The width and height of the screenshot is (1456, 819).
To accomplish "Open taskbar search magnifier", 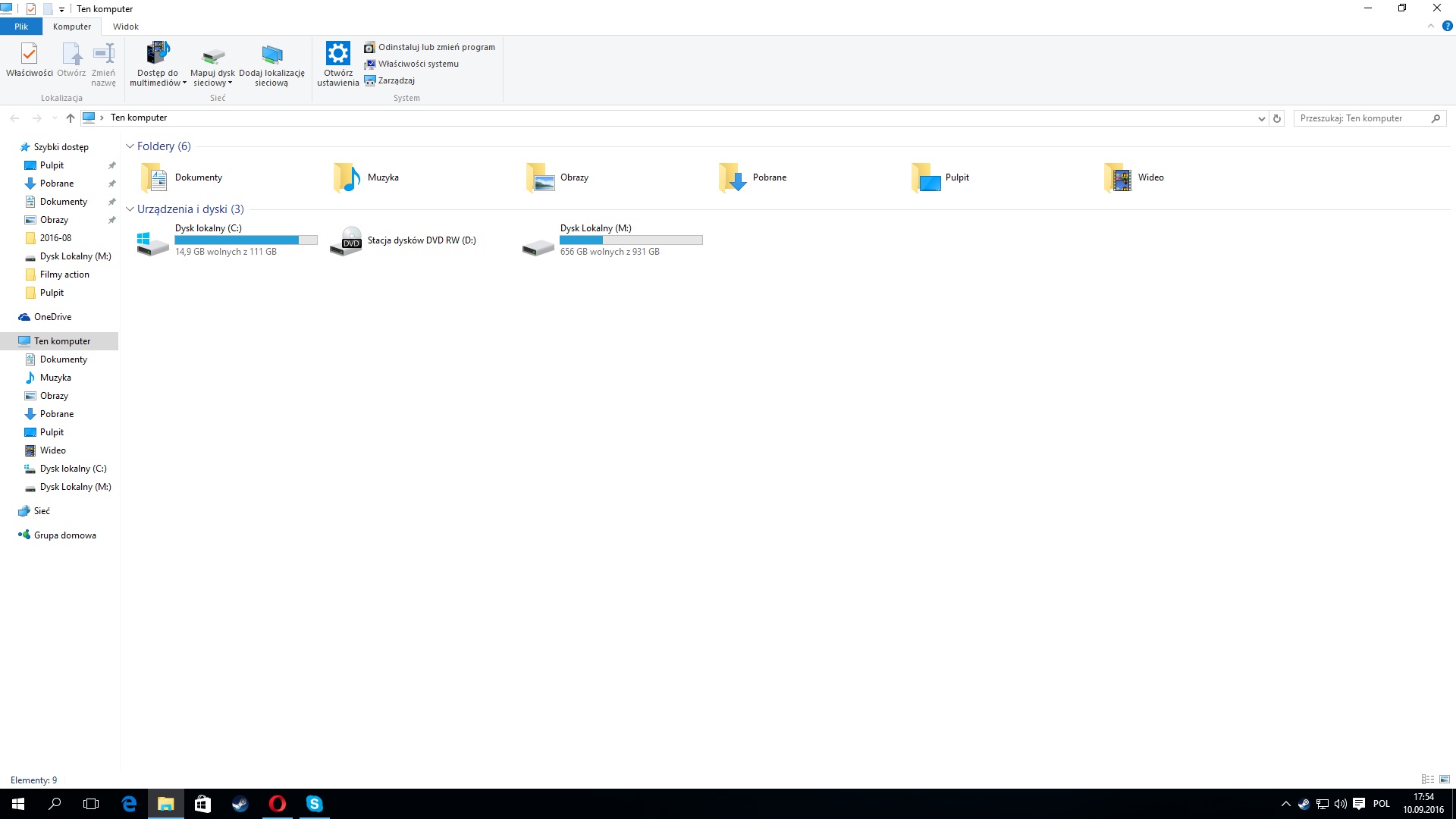I will pyautogui.click(x=55, y=804).
